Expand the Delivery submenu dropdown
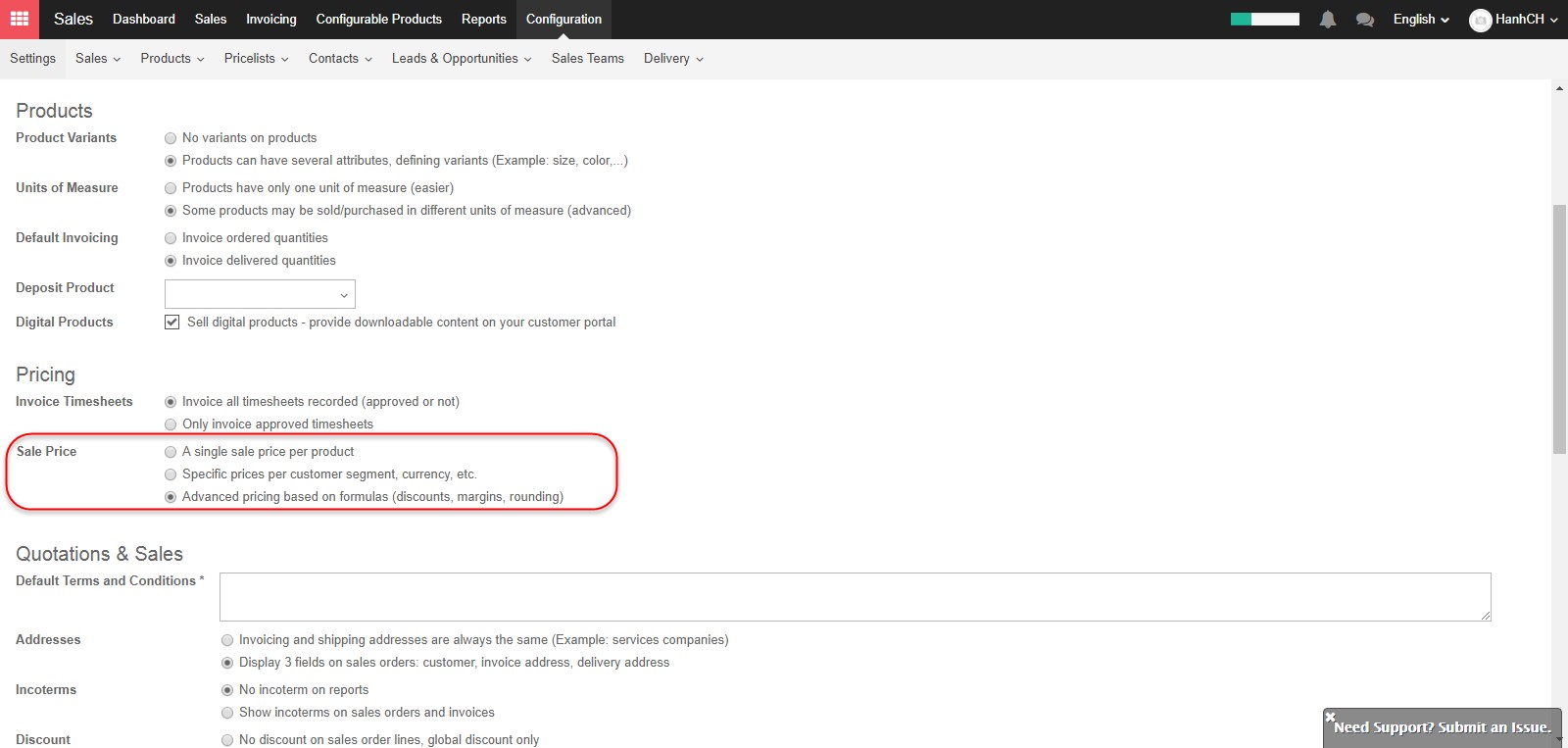 pyautogui.click(x=673, y=59)
